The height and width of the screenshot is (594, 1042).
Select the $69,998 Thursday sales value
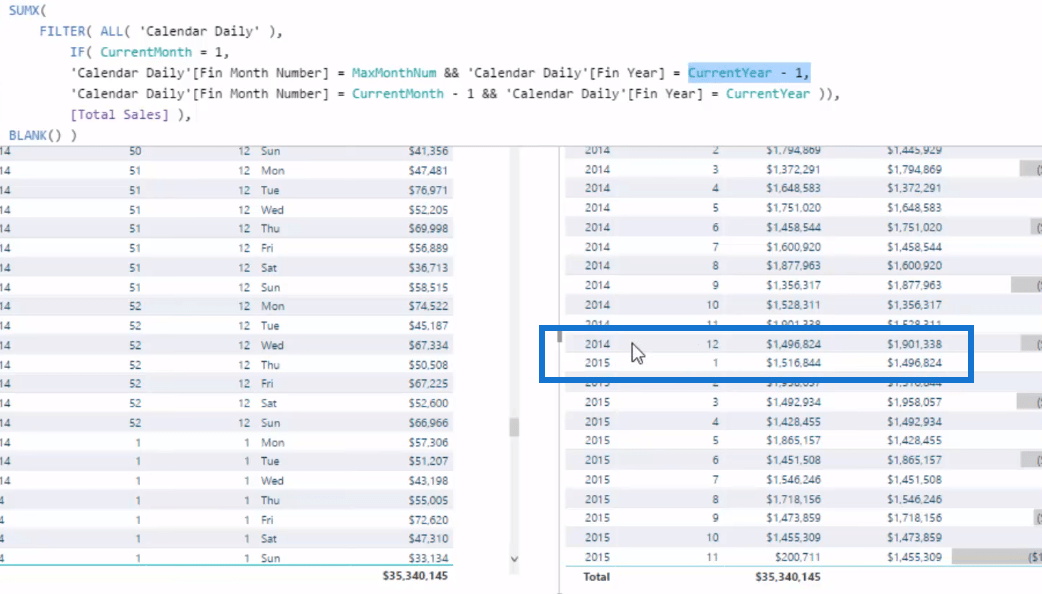428,229
